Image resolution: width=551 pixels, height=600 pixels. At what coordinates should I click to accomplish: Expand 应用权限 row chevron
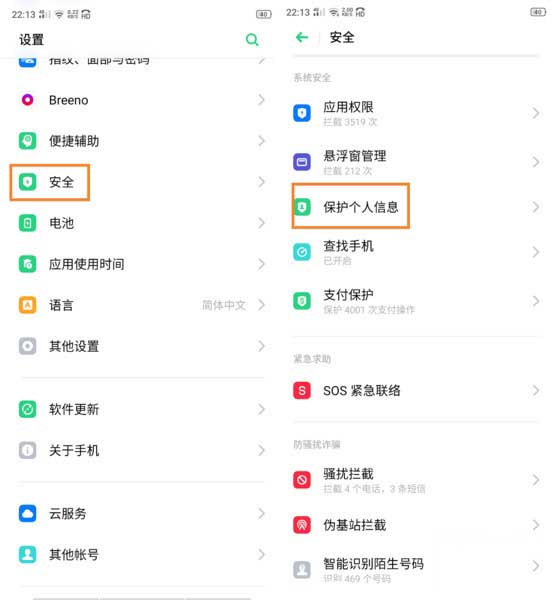[536, 113]
